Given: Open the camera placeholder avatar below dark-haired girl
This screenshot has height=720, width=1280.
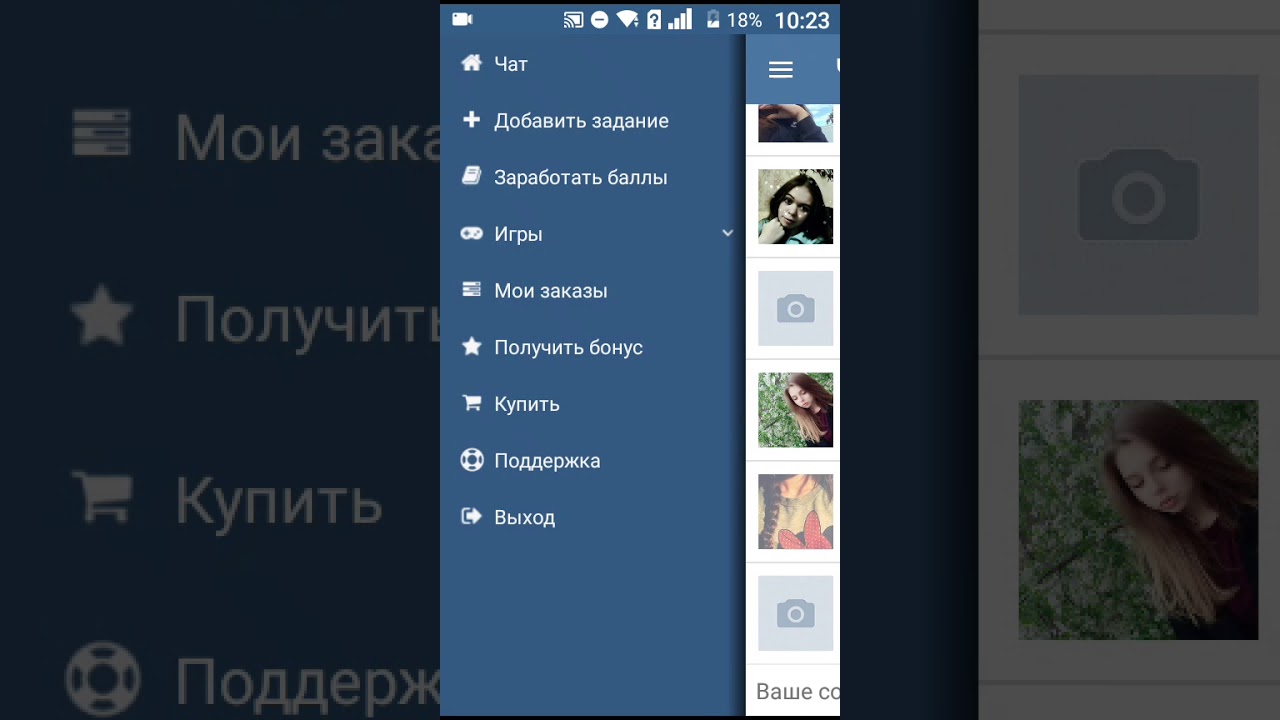Looking at the screenshot, I should point(796,308).
